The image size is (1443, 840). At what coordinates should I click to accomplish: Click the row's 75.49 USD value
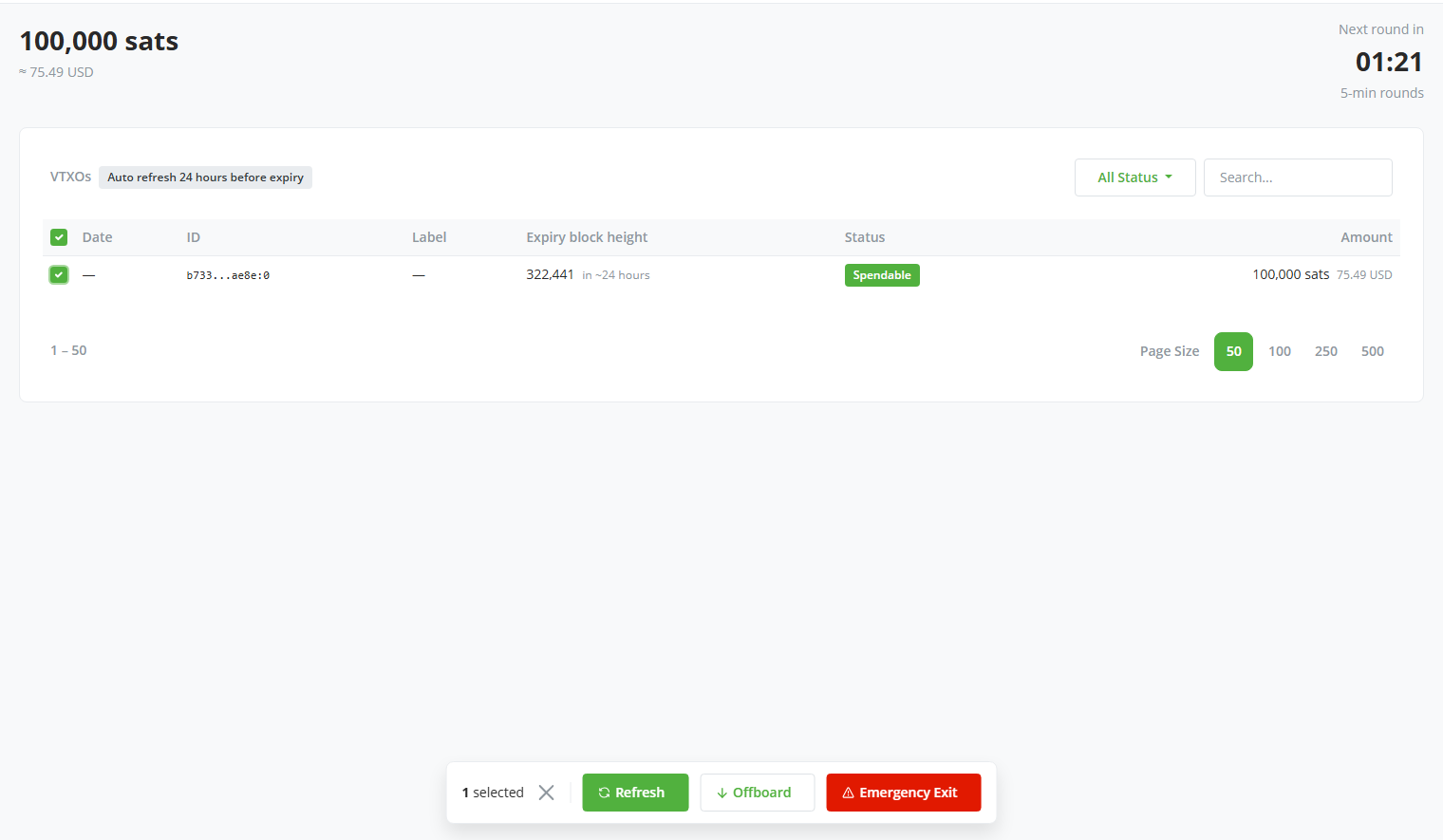click(x=1364, y=275)
